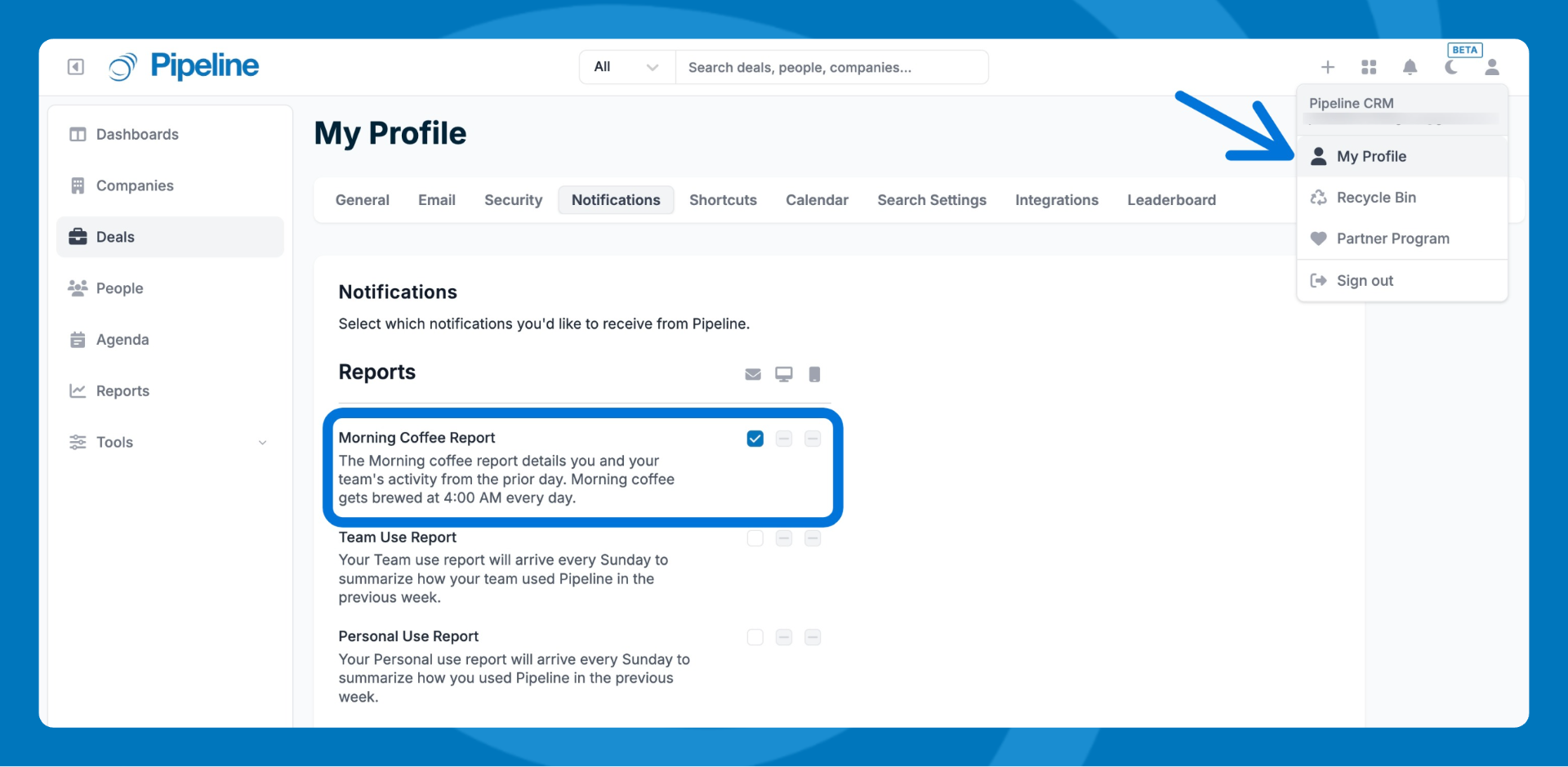Viewport: 1568px width, 767px height.
Task: Open Recycle Bin from account menu
Action: tap(1375, 198)
